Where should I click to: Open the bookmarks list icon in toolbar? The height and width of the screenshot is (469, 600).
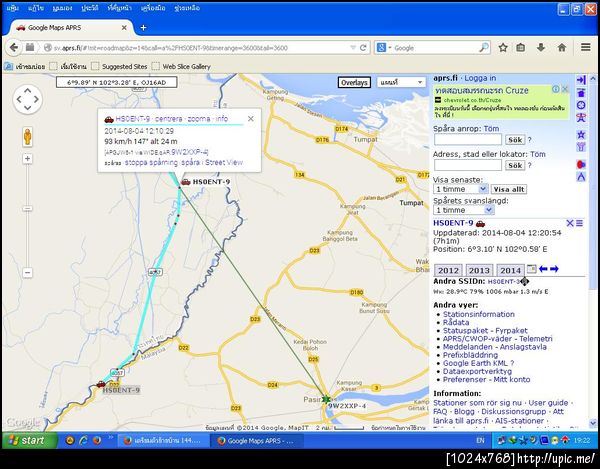pyautogui.click(x=520, y=47)
